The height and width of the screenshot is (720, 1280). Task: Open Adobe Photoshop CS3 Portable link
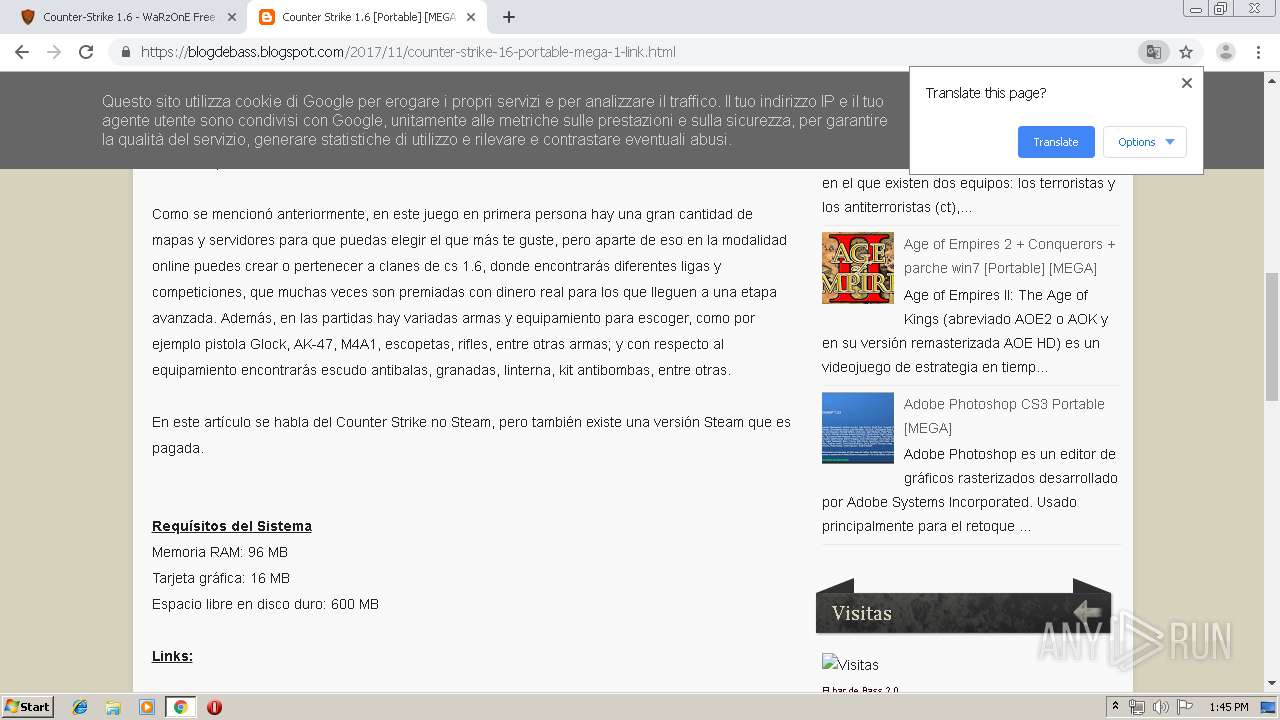pyautogui.click(x=1004, y=416)
